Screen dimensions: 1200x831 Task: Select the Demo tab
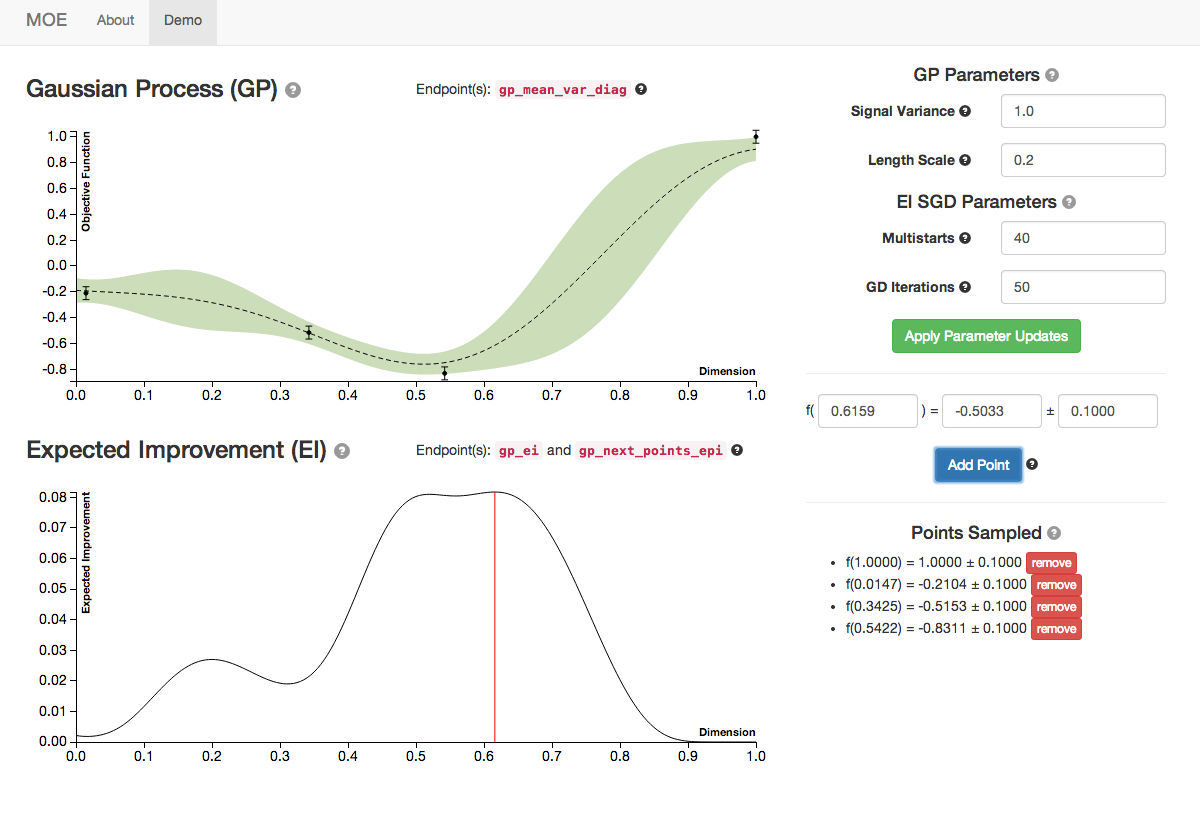pyautogui.click(x=183, y=20)
